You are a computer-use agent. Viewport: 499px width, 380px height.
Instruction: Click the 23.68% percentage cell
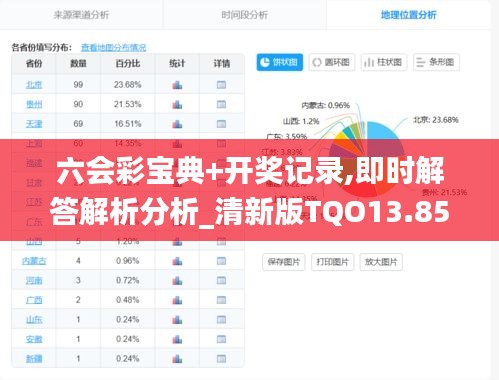click(x=128, y=85)
